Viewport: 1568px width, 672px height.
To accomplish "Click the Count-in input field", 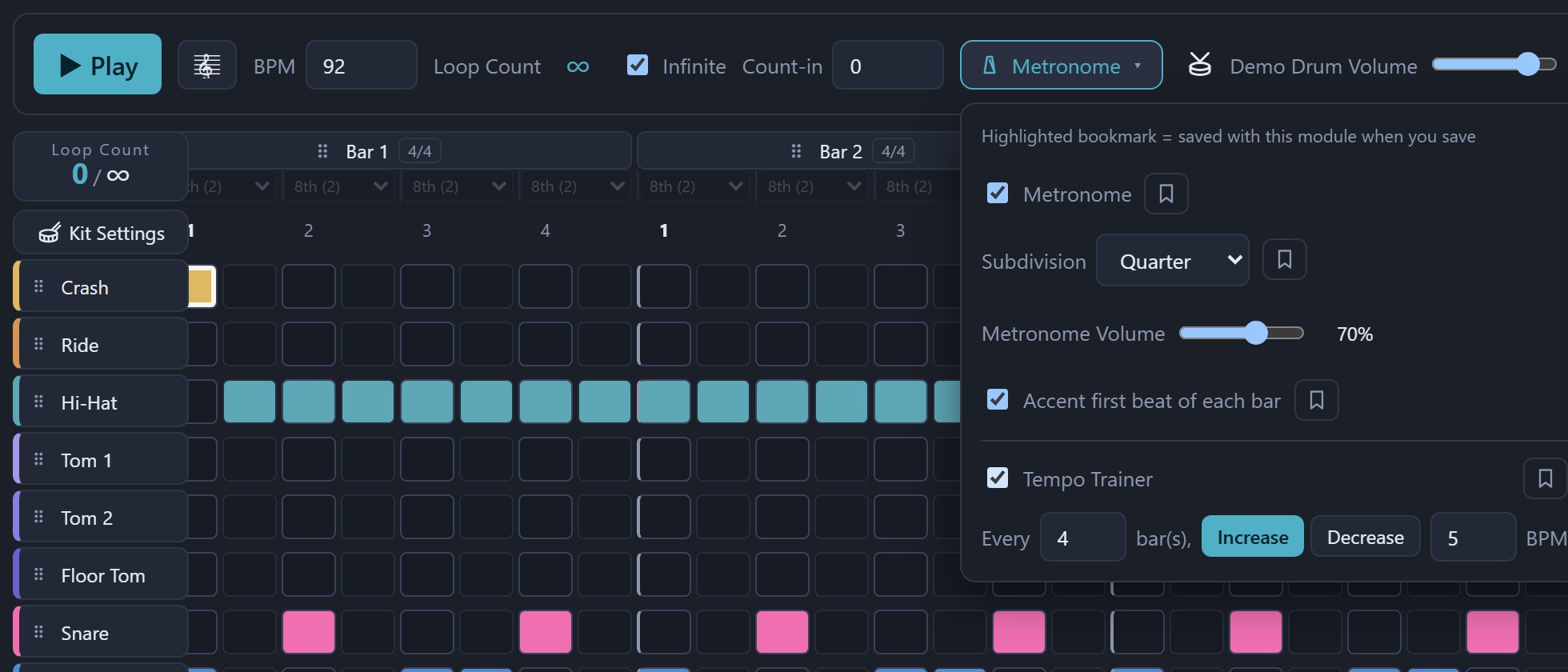I will click(887, 66).
